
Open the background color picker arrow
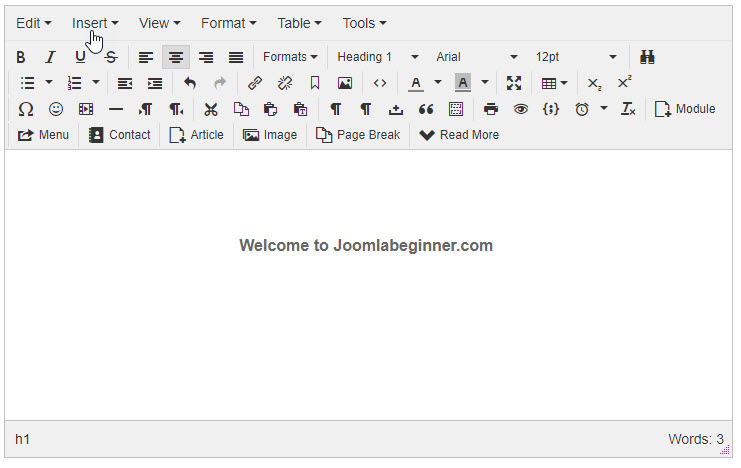tap(485, 83)
